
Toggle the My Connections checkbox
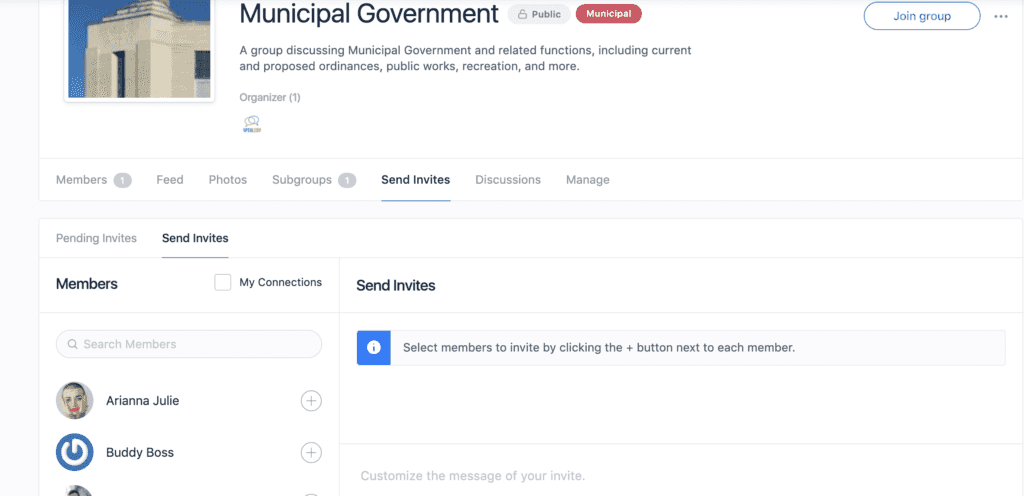(223, 283)
